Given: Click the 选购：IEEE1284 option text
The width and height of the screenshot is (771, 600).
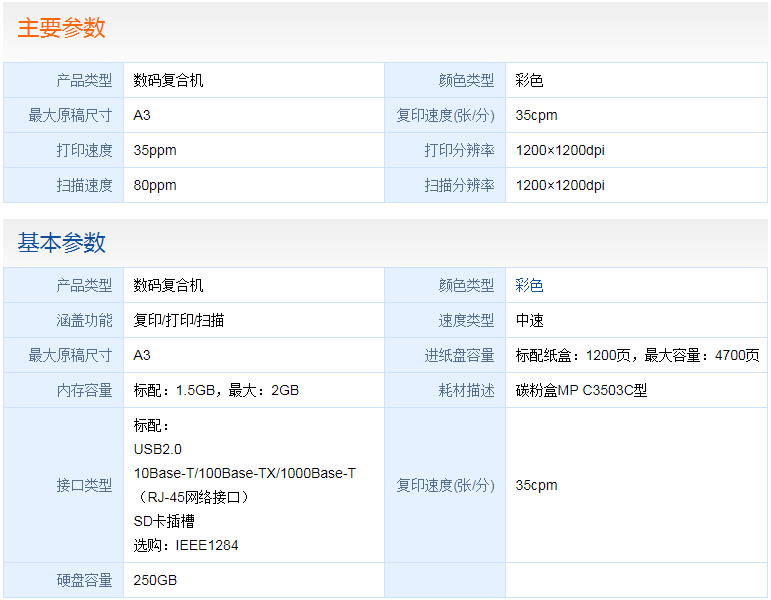Looking at the screenshot, I should tap(186, 545).
